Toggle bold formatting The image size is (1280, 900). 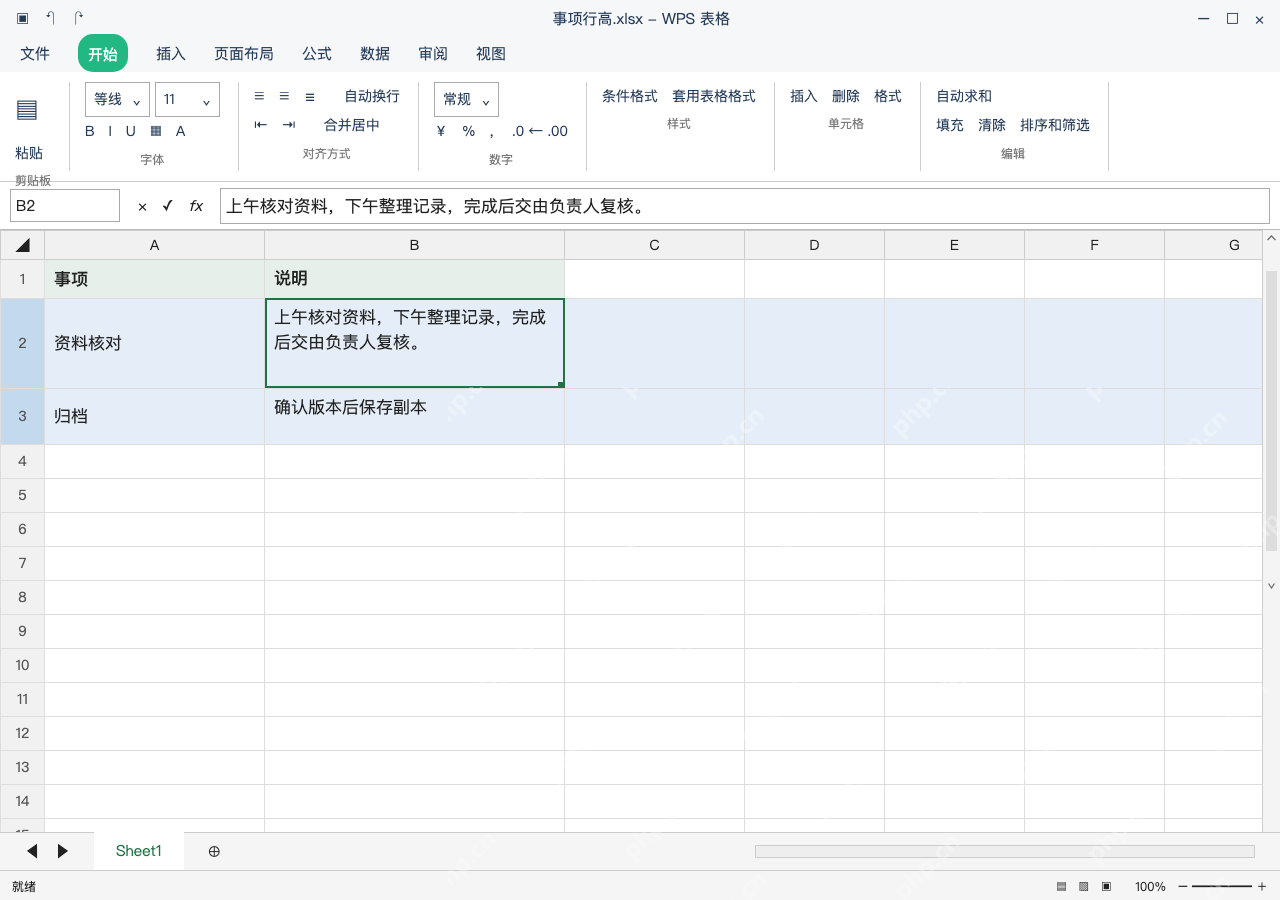[90, 131]
